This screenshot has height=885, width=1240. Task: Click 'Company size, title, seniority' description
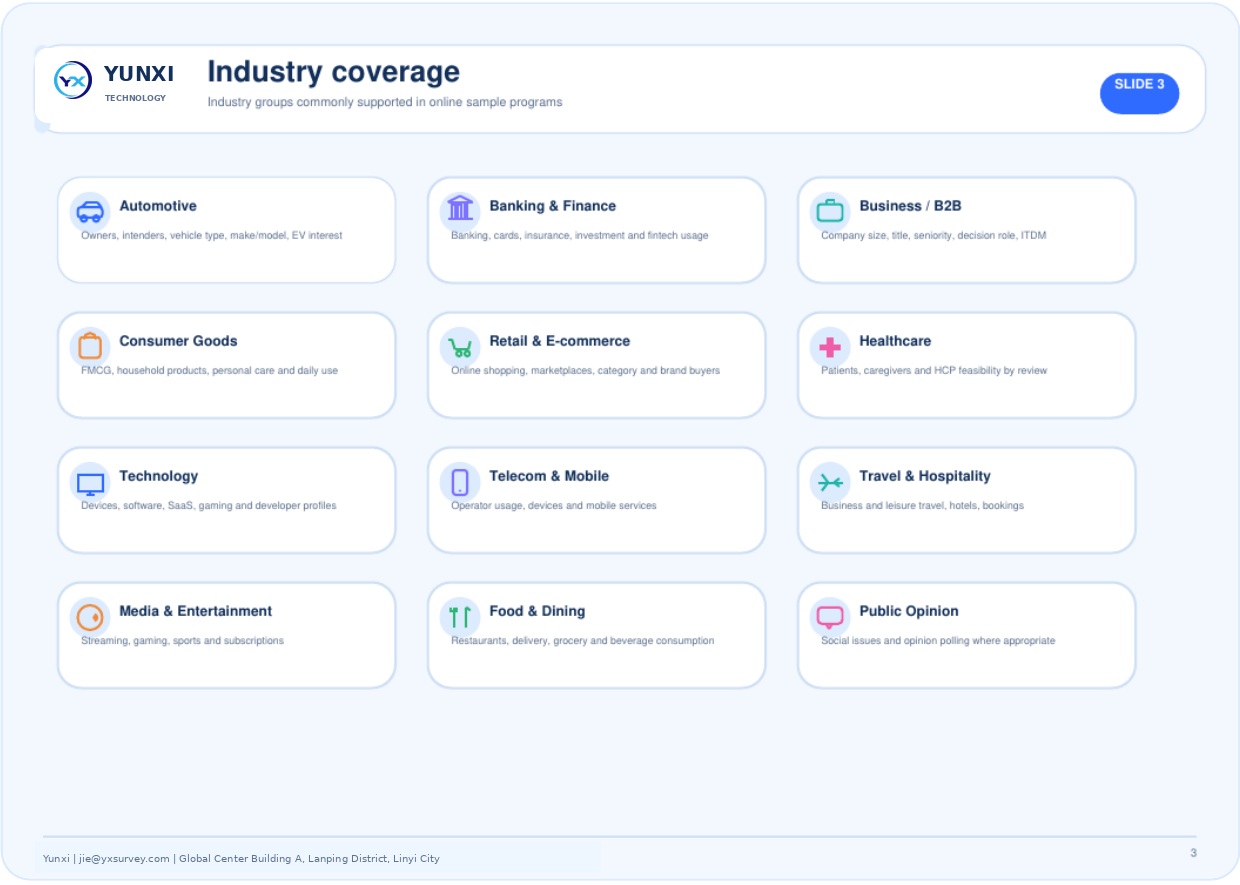coord(934,236)
